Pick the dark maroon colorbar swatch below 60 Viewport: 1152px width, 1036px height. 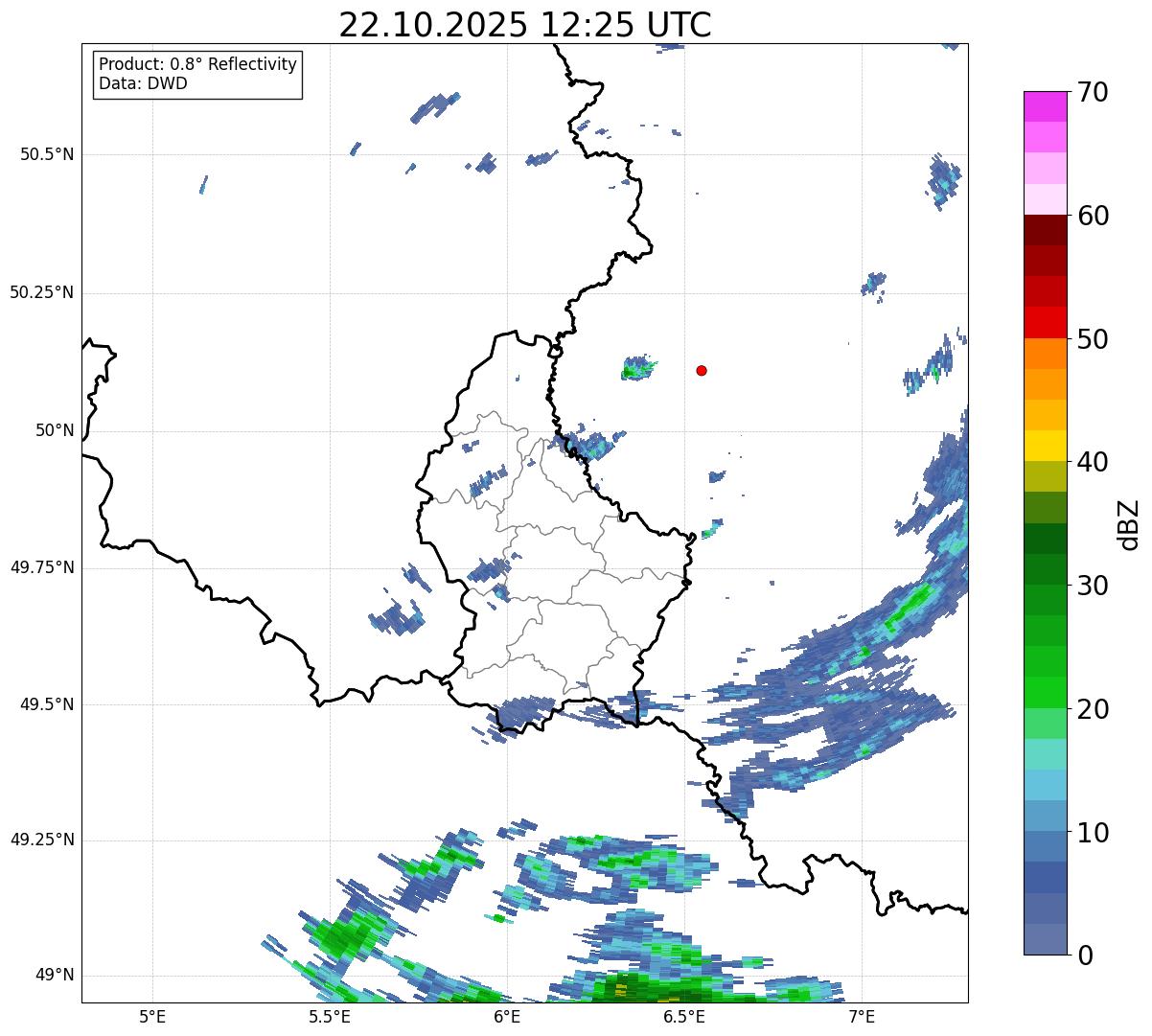(1045, 230)
